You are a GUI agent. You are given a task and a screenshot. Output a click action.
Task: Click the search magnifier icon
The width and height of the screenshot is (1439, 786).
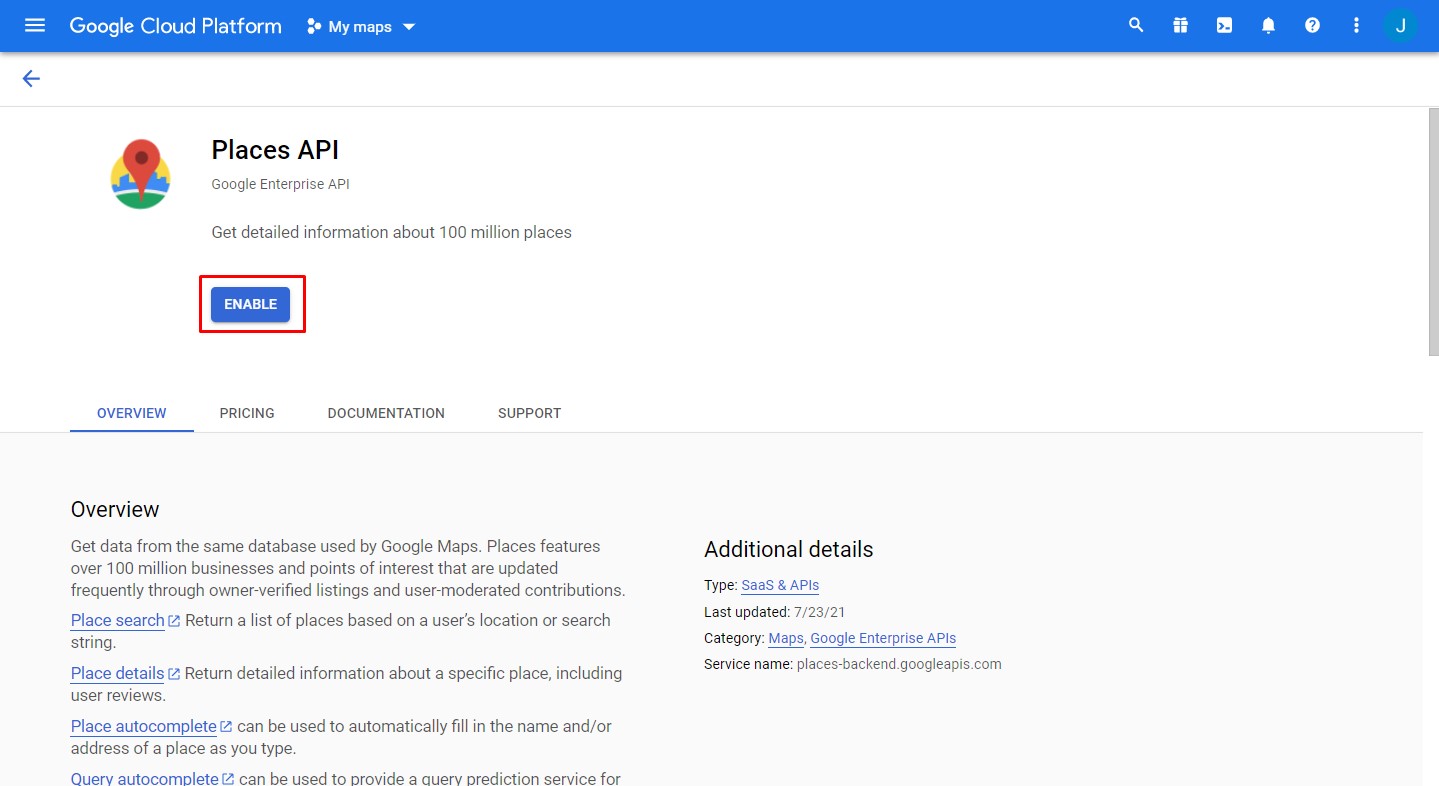(1136, 25)
